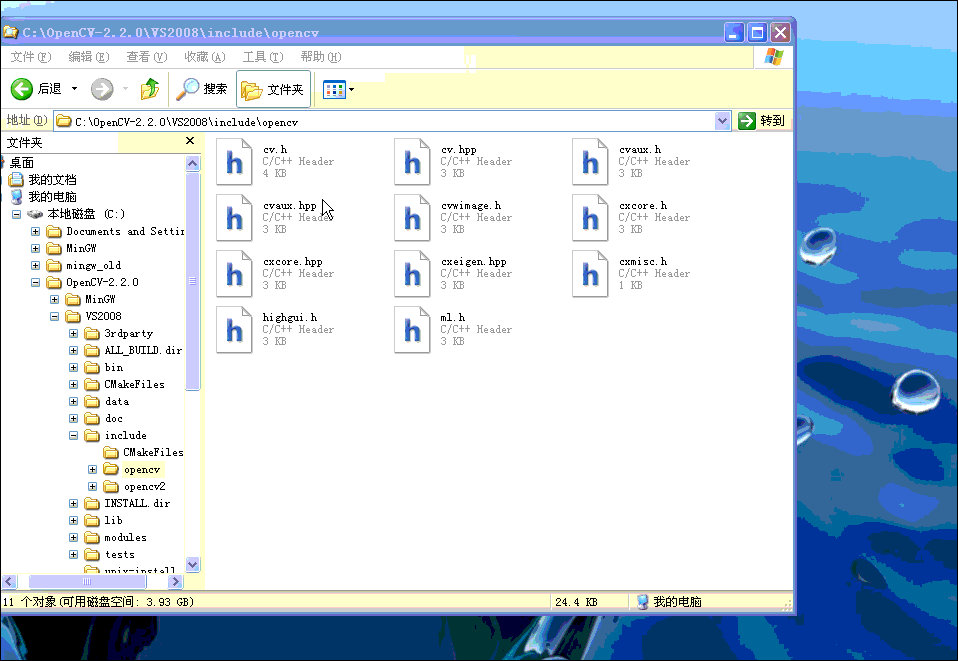Viewport: 958px width, 661px height.
Task: Open the 查看 (V) menu
Action: (147, 57)
